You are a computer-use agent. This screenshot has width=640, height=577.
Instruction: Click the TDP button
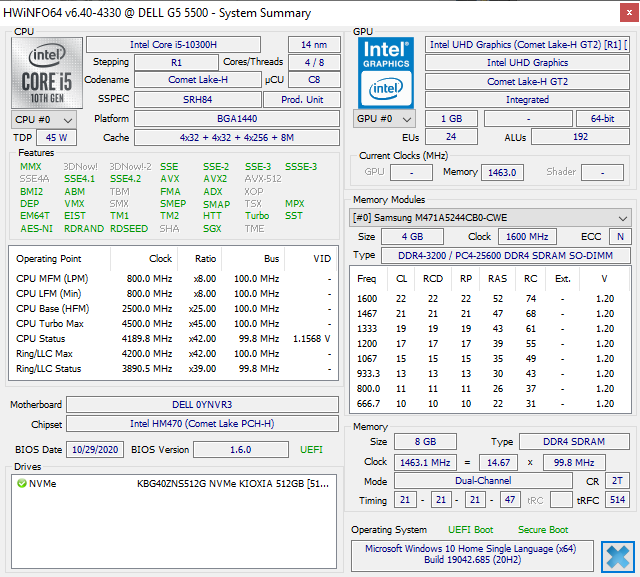pos(23,138)
